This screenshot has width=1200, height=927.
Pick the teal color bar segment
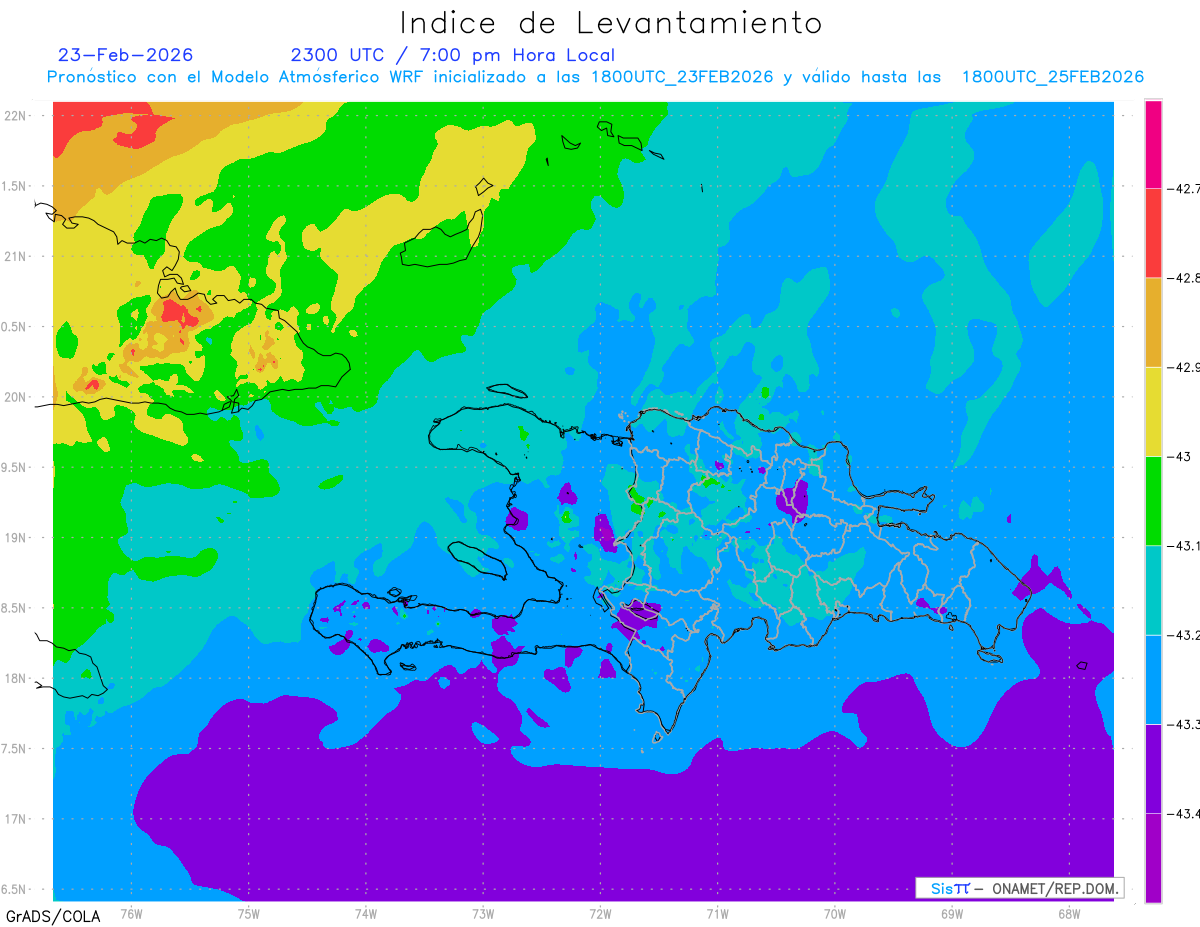(1153, 590)
